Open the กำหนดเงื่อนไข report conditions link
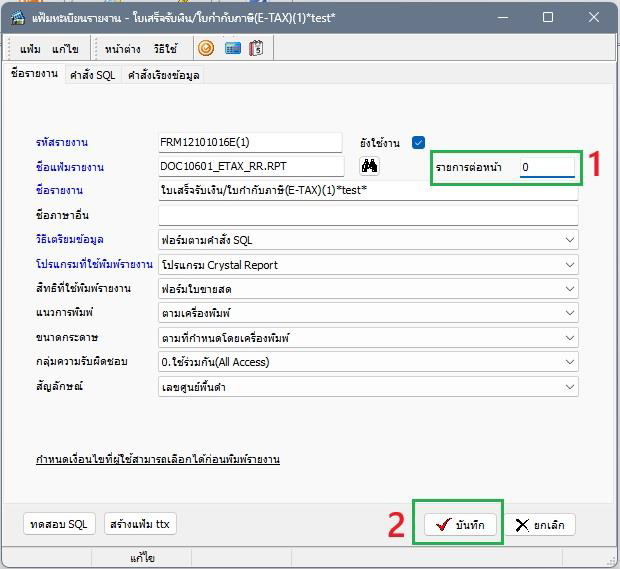This screenshot has height=569, width=620. 158,459
